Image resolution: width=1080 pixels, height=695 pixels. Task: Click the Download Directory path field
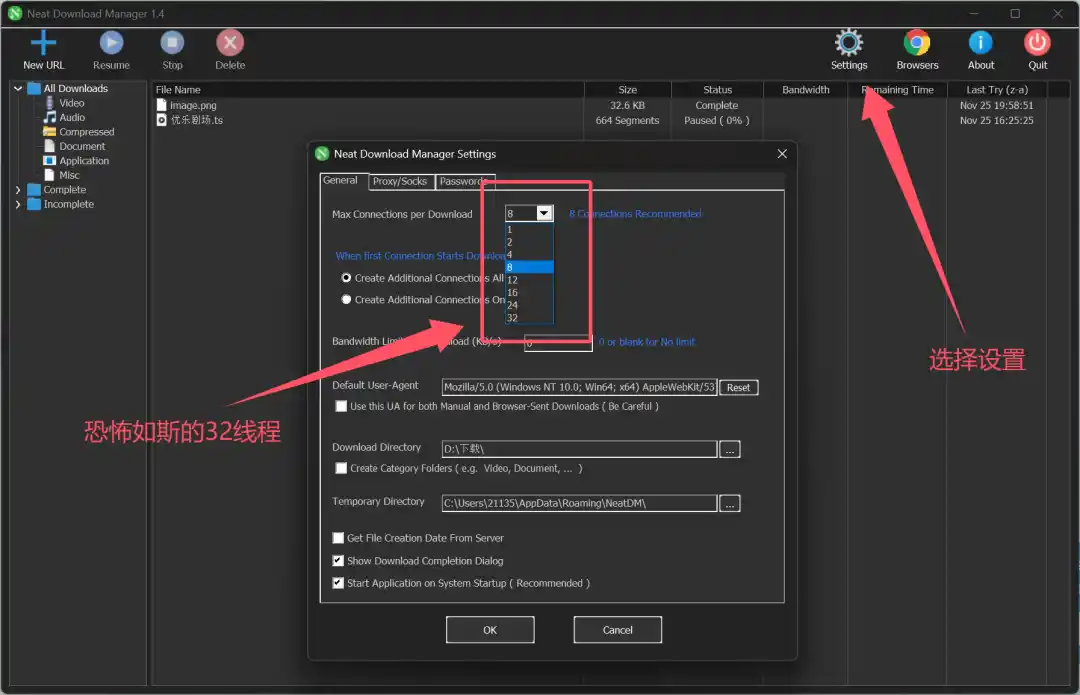[x=579, y=450]
